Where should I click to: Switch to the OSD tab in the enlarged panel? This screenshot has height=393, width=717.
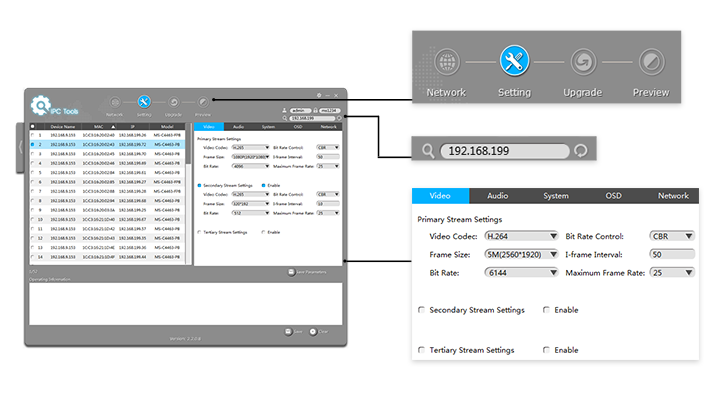613,195
